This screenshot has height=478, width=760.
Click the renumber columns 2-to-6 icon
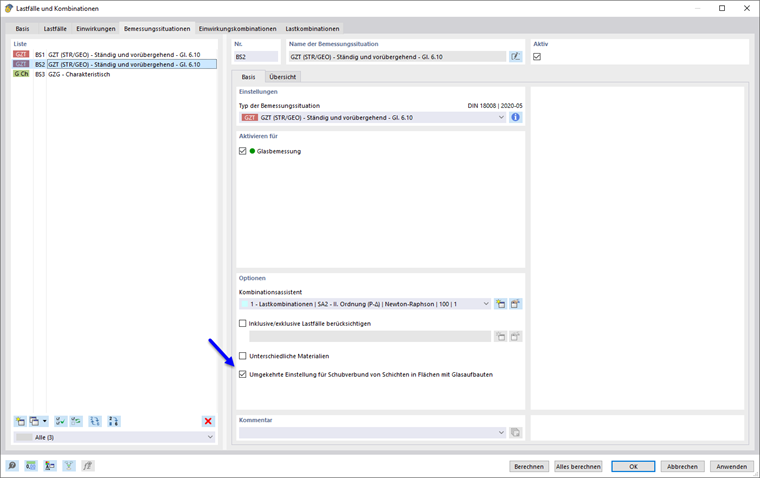pyautogui.click(x=113, y=421)
